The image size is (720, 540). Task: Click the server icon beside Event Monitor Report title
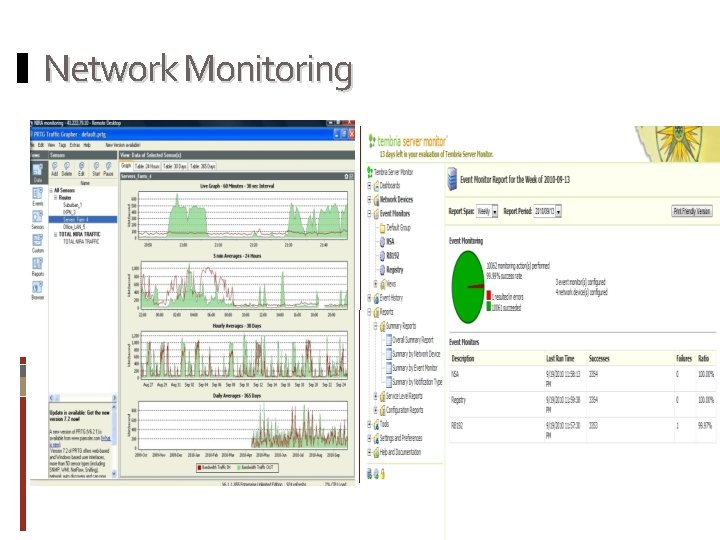[452, 179]
